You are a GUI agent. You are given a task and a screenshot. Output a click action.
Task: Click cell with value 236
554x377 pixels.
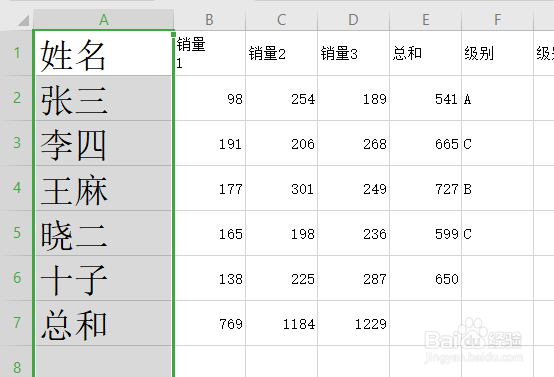click(x=353, y=233)
